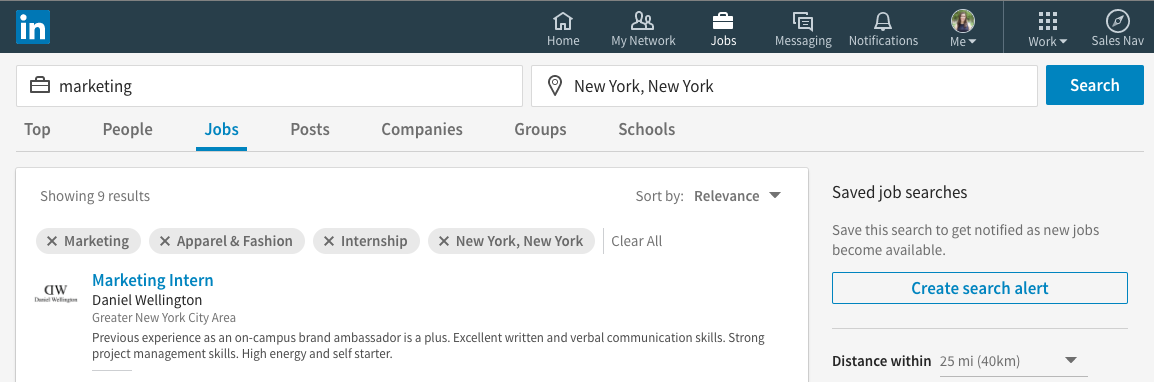1154x382 pixels.
Task: Expand the Work dropdown arrow
Action: pos(1063,42)
